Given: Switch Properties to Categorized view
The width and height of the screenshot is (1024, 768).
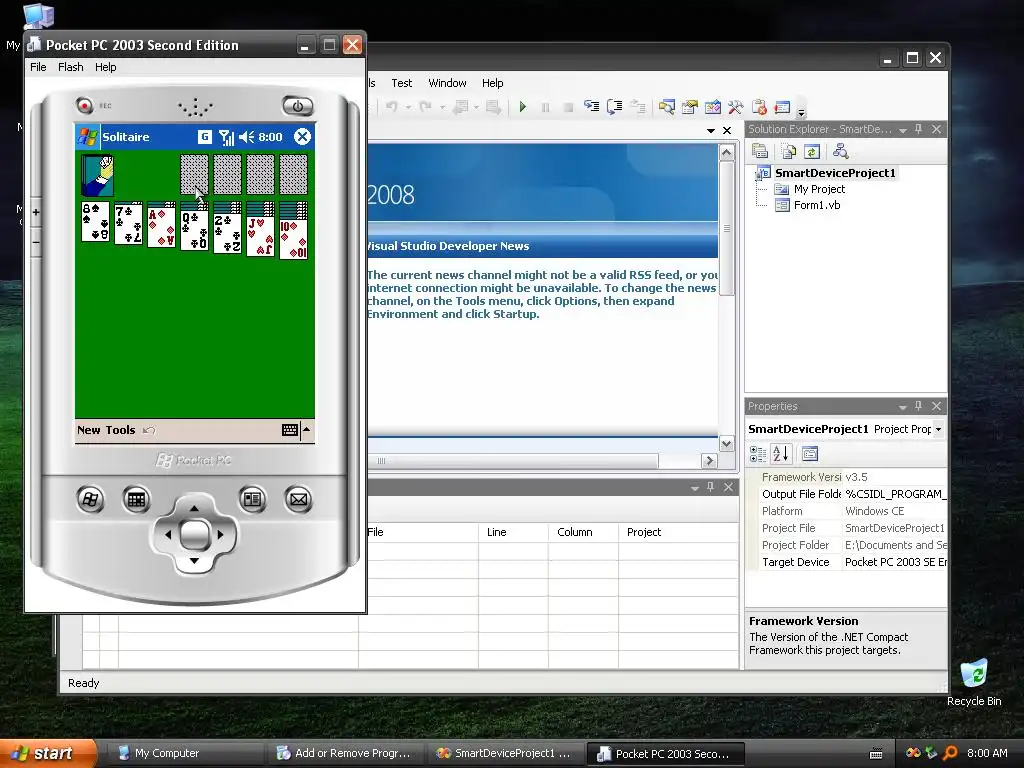Looking at the screenshot, I should click(x=758, y=453).
